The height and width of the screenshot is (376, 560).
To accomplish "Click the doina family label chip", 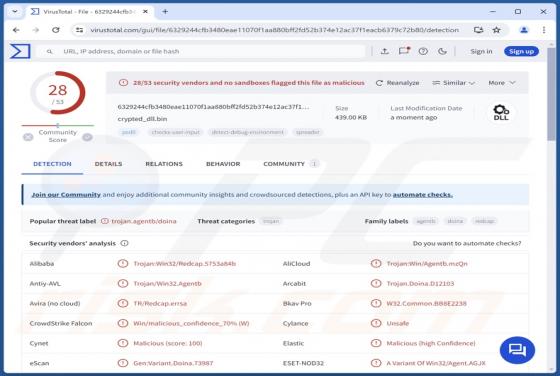I will [x=455, y=221].
